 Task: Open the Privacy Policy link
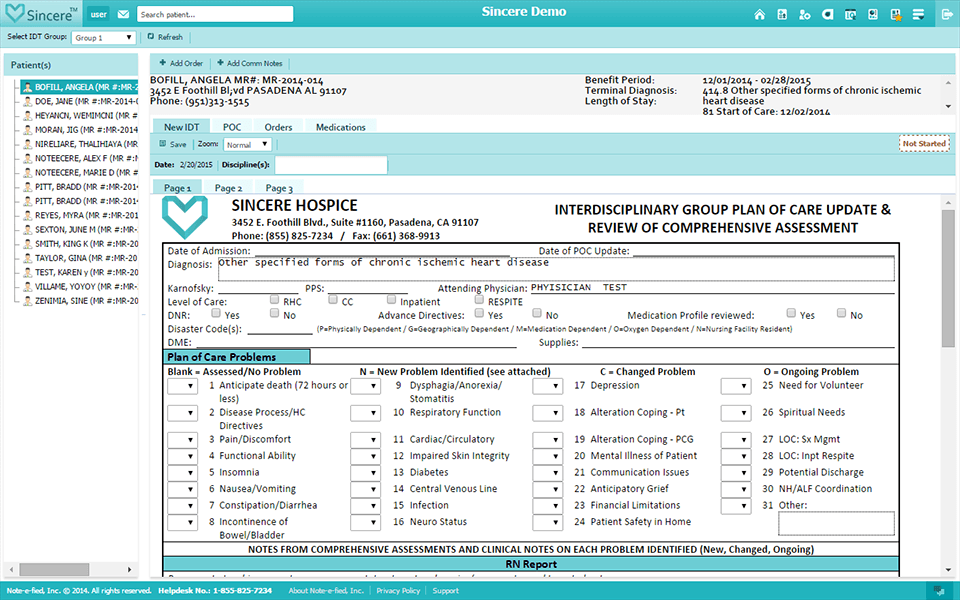point(398,591)
